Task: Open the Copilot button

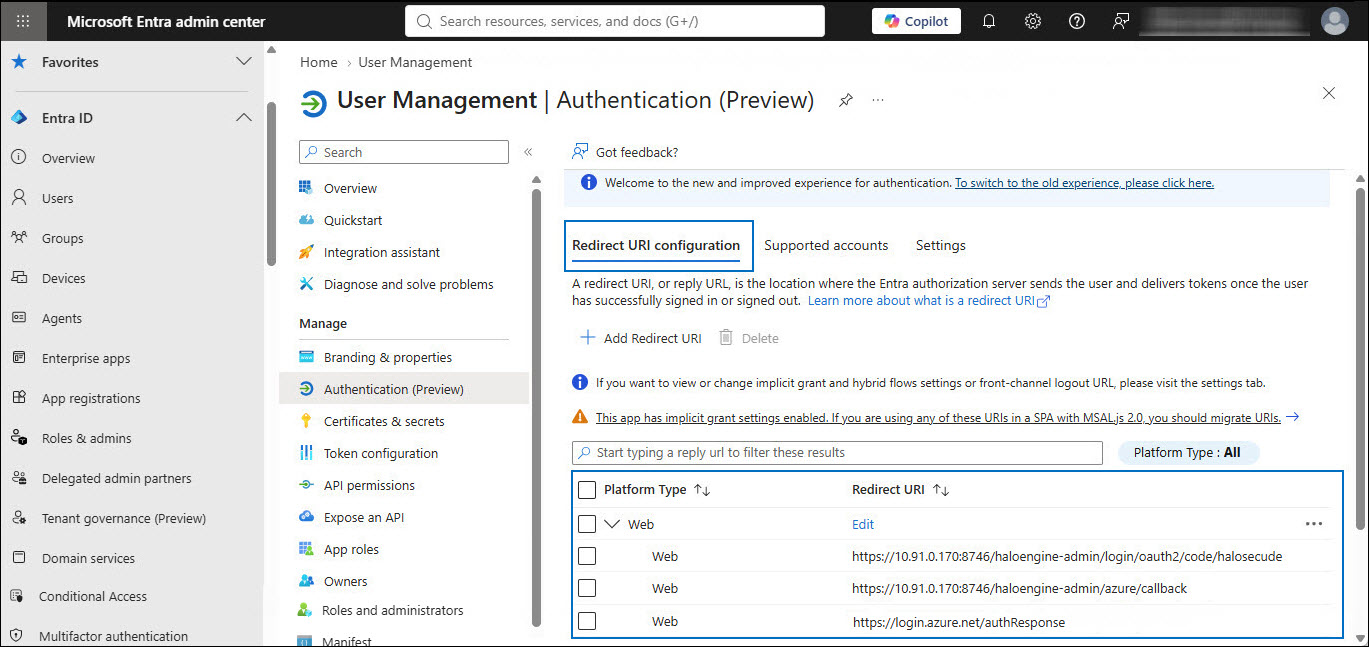Action: (x=916, y=21)
